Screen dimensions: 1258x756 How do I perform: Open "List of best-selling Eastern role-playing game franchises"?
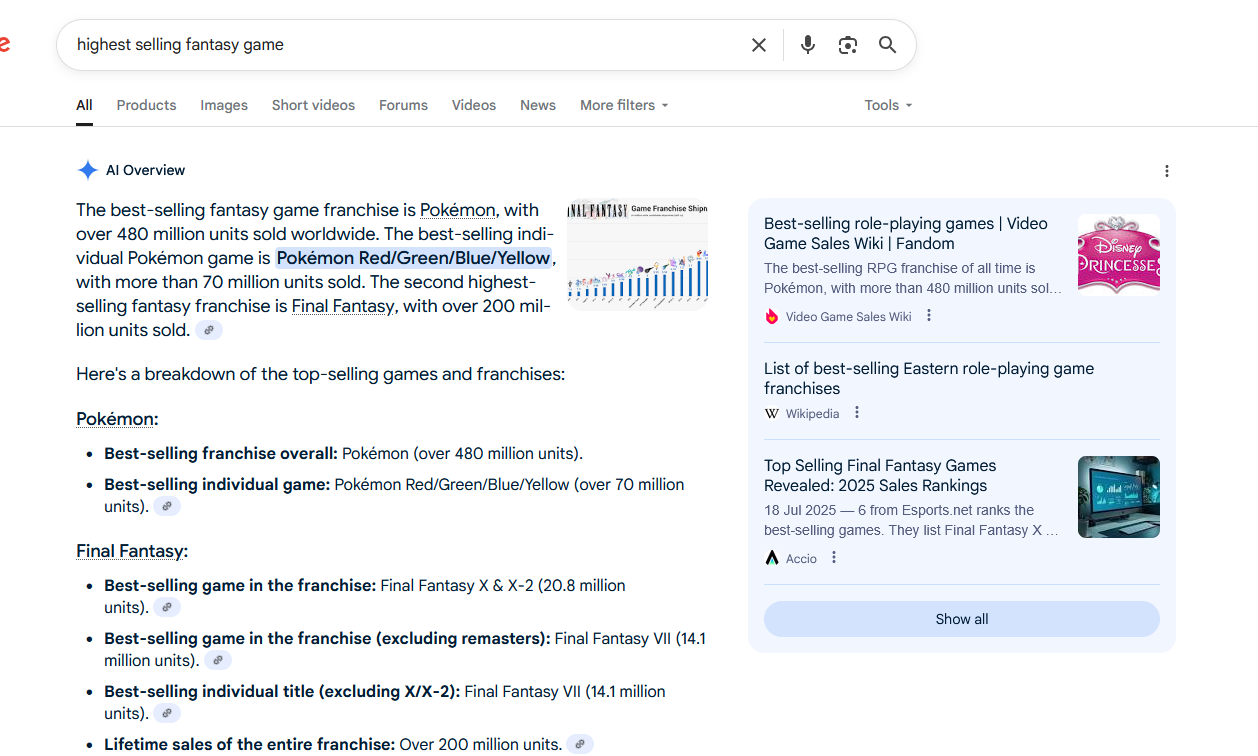(929, 379)
